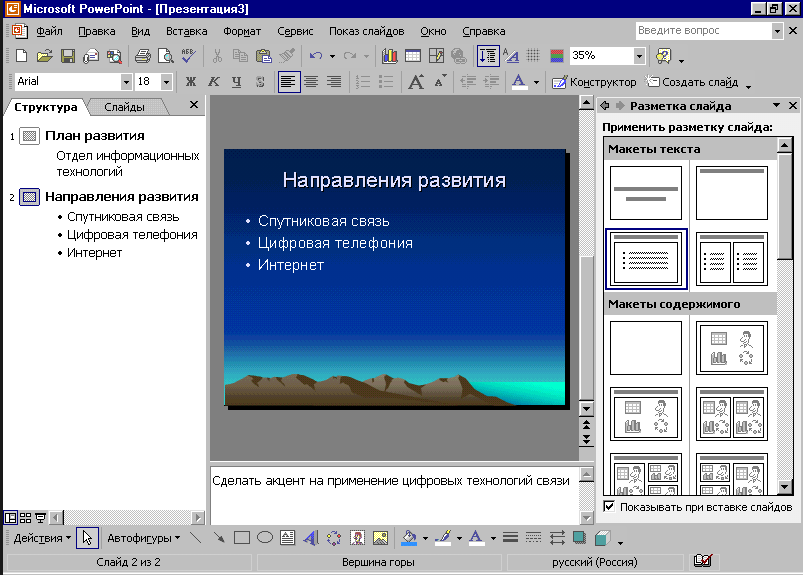803x575 pixels.
Task: Toggle bulleted list
Action: (386, 82)
